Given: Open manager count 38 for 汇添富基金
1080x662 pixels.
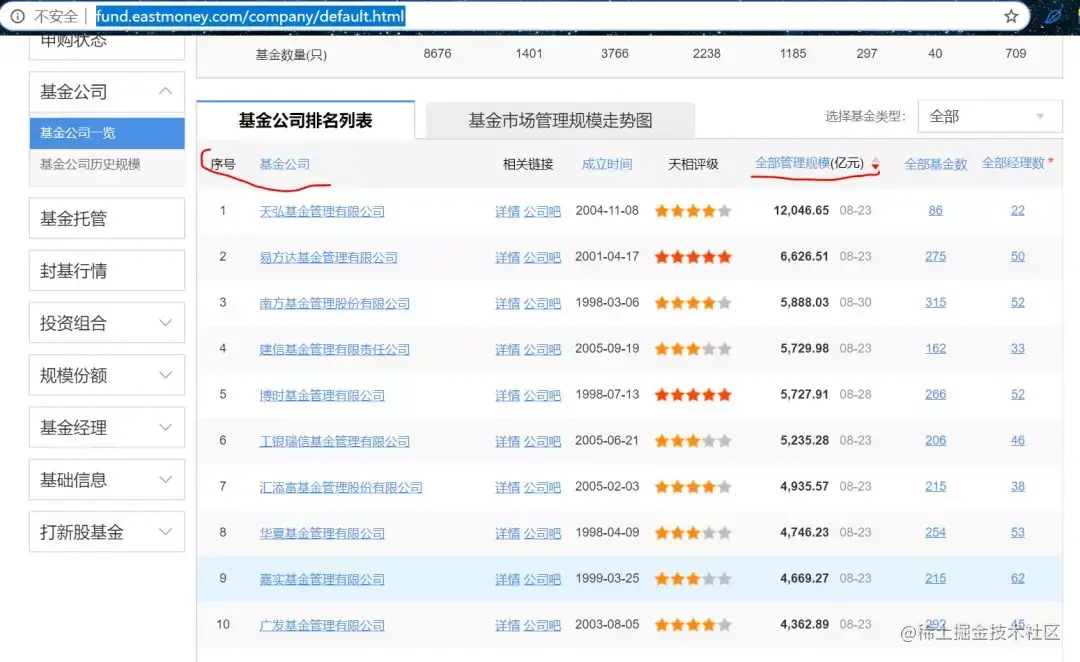Looking at the screenshot, I should 1017,486.
